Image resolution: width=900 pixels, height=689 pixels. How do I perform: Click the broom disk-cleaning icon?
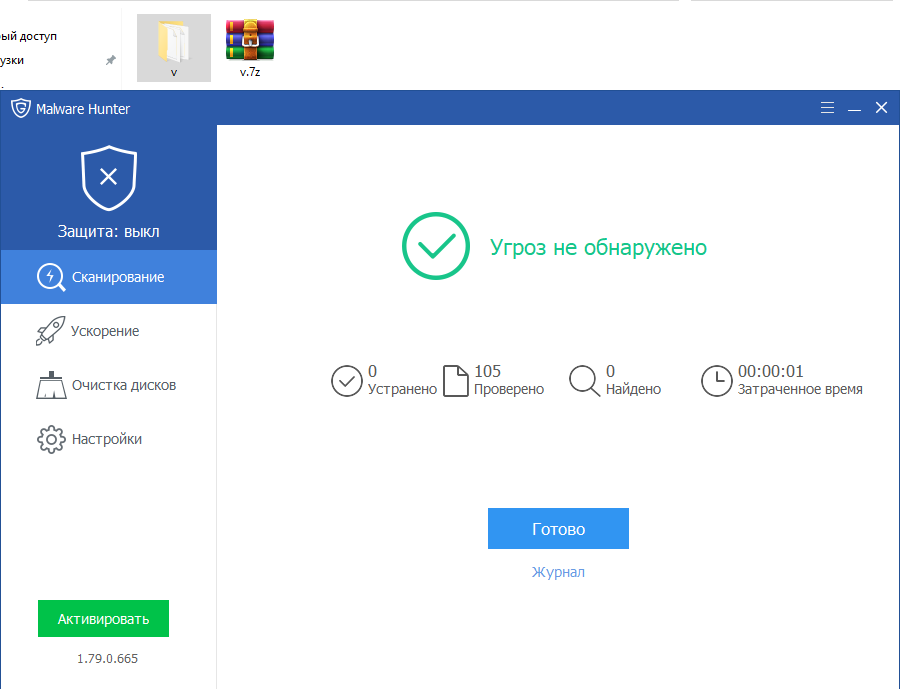click(51, 385)
